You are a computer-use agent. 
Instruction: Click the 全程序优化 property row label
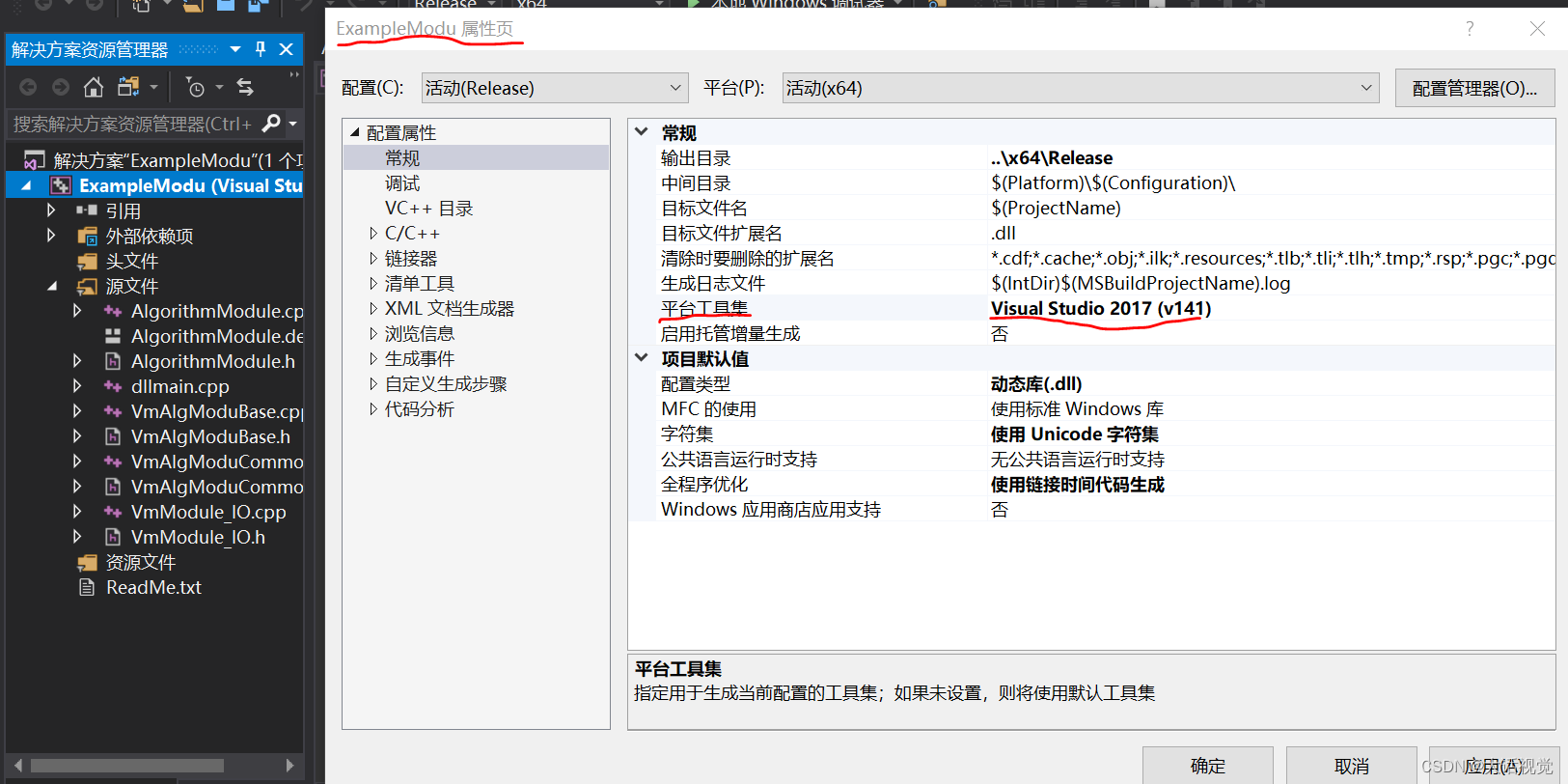(x=704, y=484)
